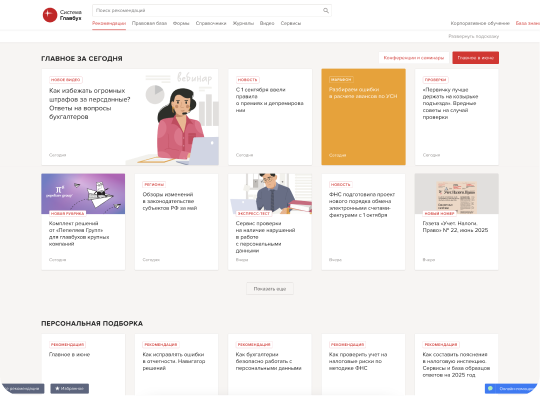Open the Корпоративное обучение link
Image resolution: width=540 pixels, height=396 pixels.
click(480, 23)
